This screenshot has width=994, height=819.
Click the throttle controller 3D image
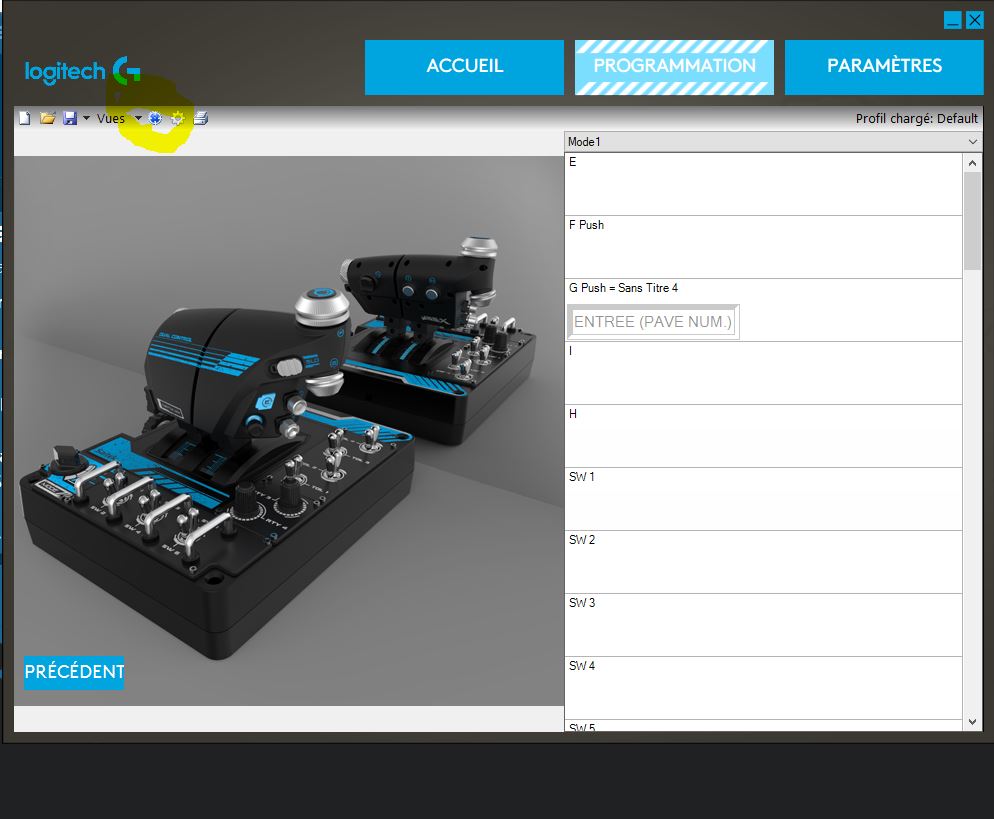288,431
